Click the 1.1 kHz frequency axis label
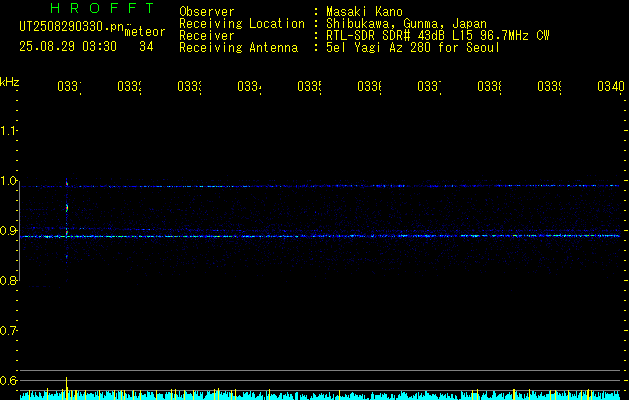 point(9,131)
